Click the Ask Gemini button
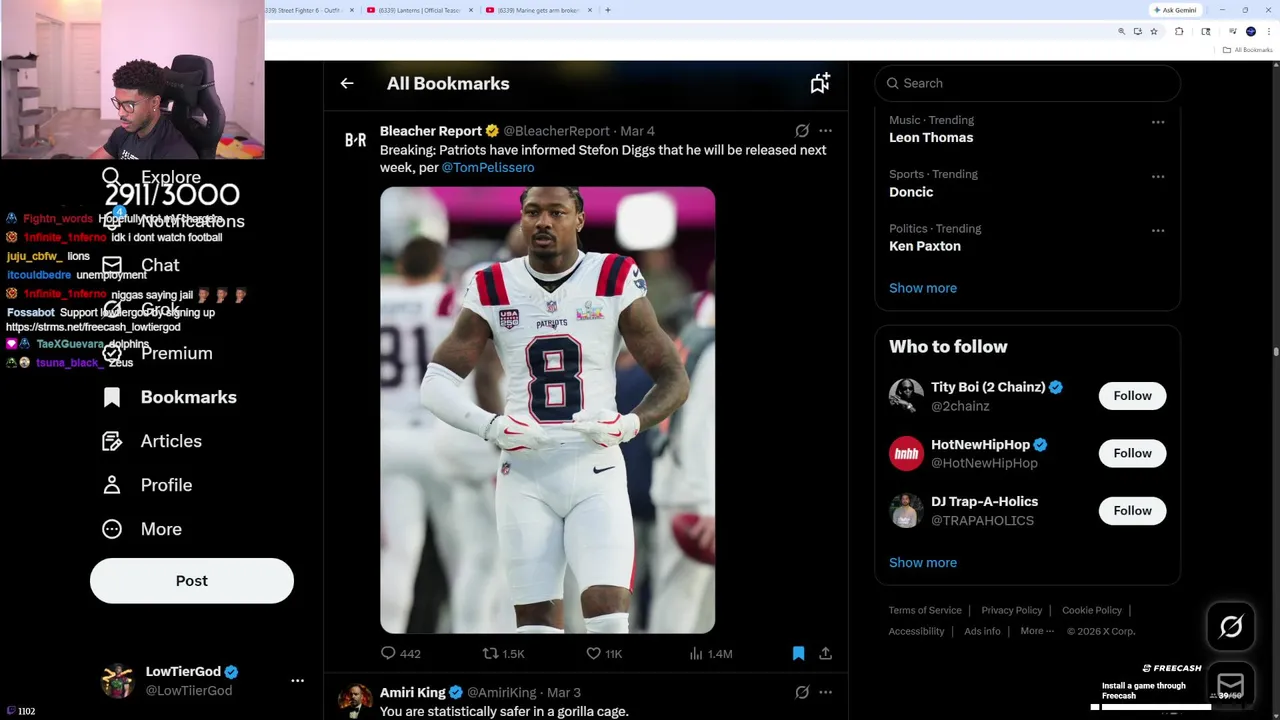The image size is (1280, 720). [x=1175, y=10]
